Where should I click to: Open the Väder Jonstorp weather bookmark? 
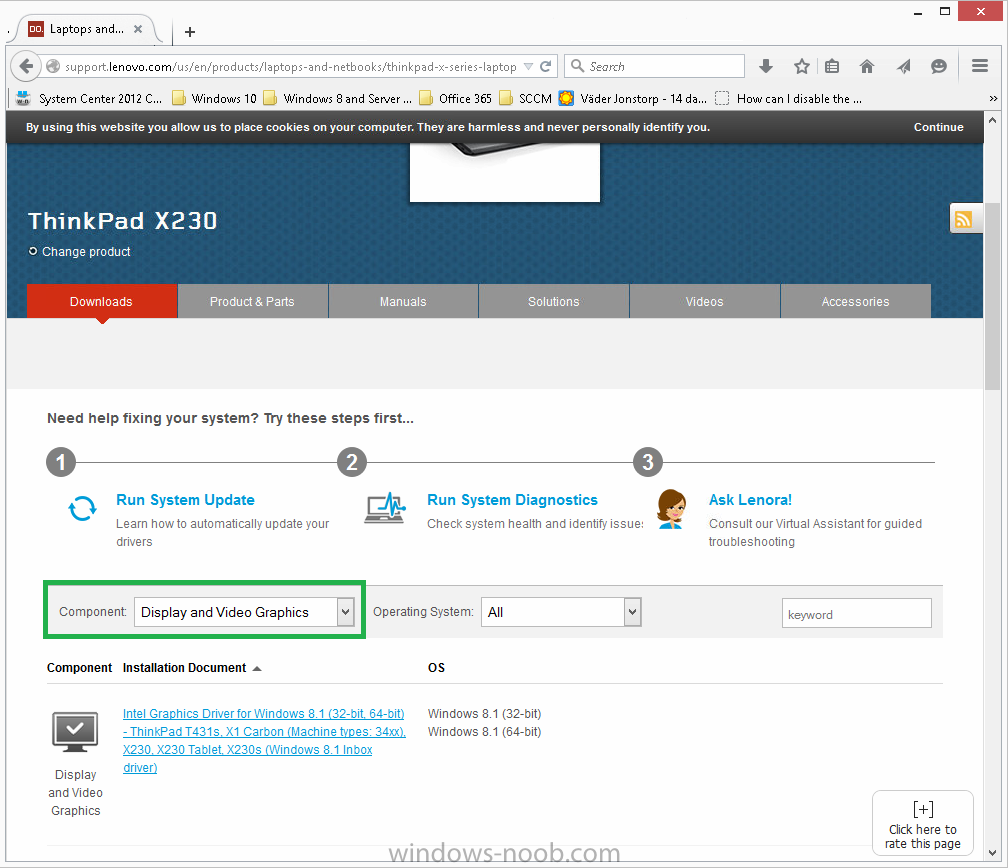point(633,98)
